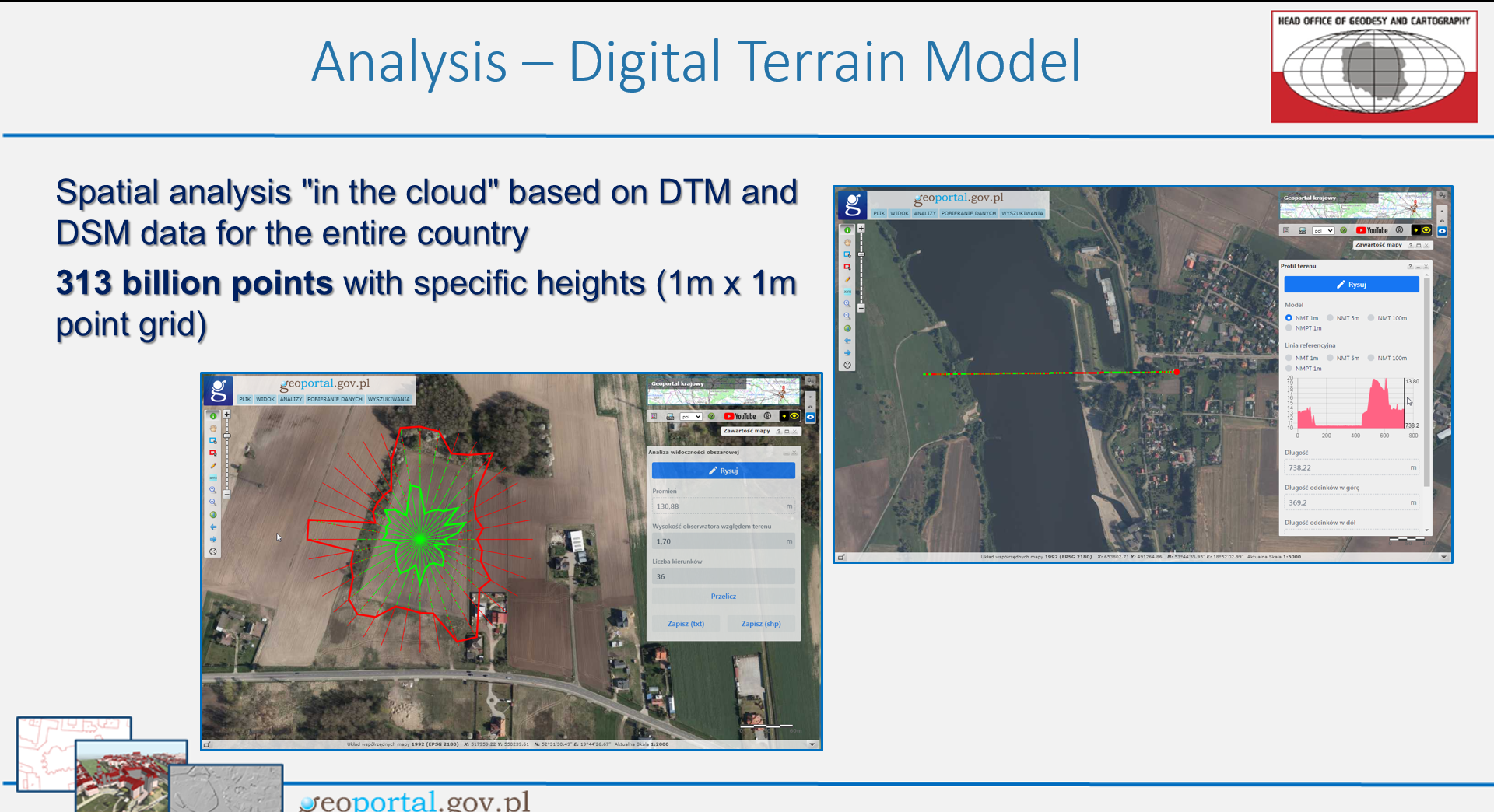The width and height of the screenshot is (1494, 812).
Task: Click the zoom slider handle in left map
Action: [x=227, y=436]
